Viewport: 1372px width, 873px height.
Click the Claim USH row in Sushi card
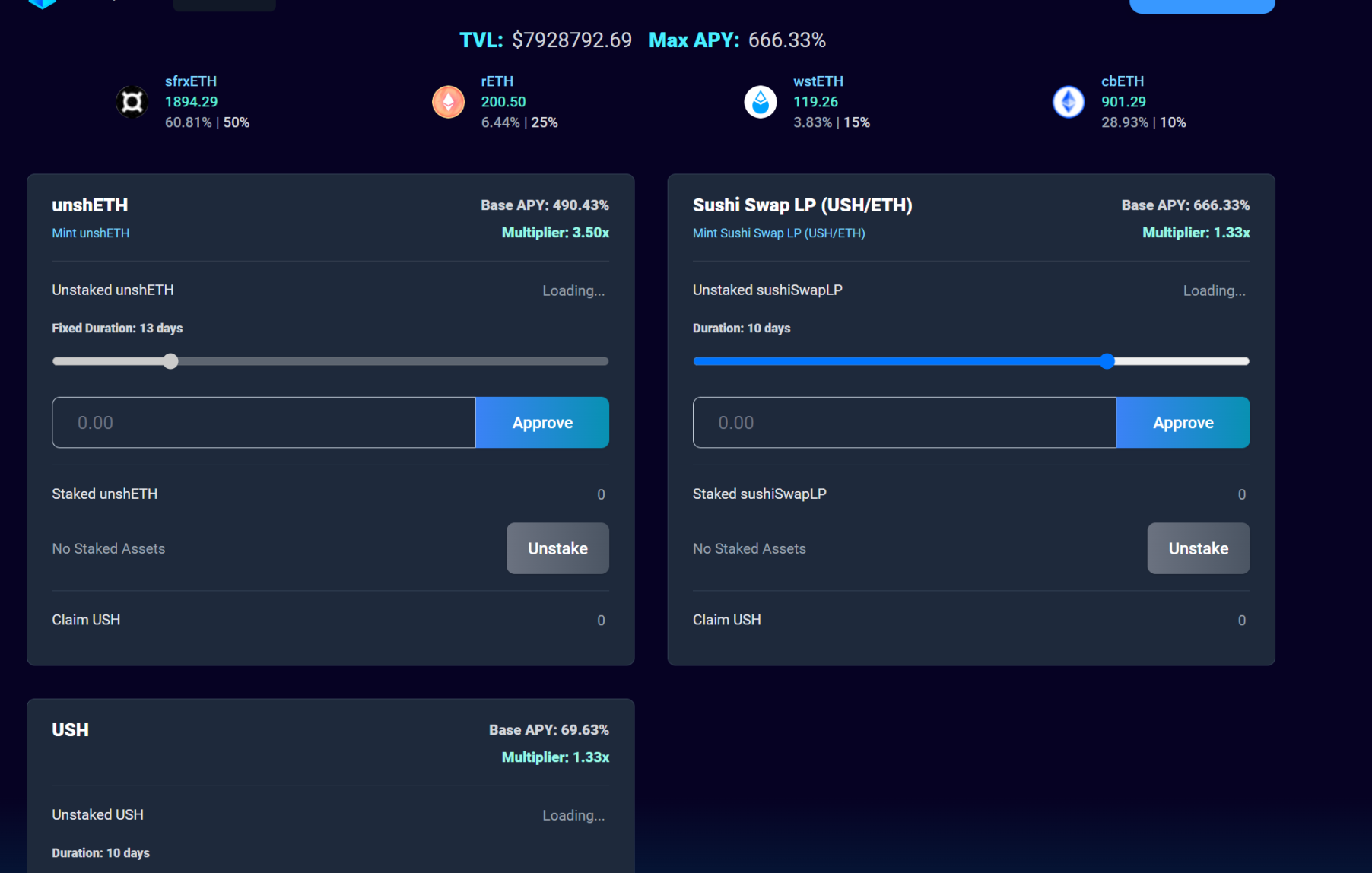[726, 620]
